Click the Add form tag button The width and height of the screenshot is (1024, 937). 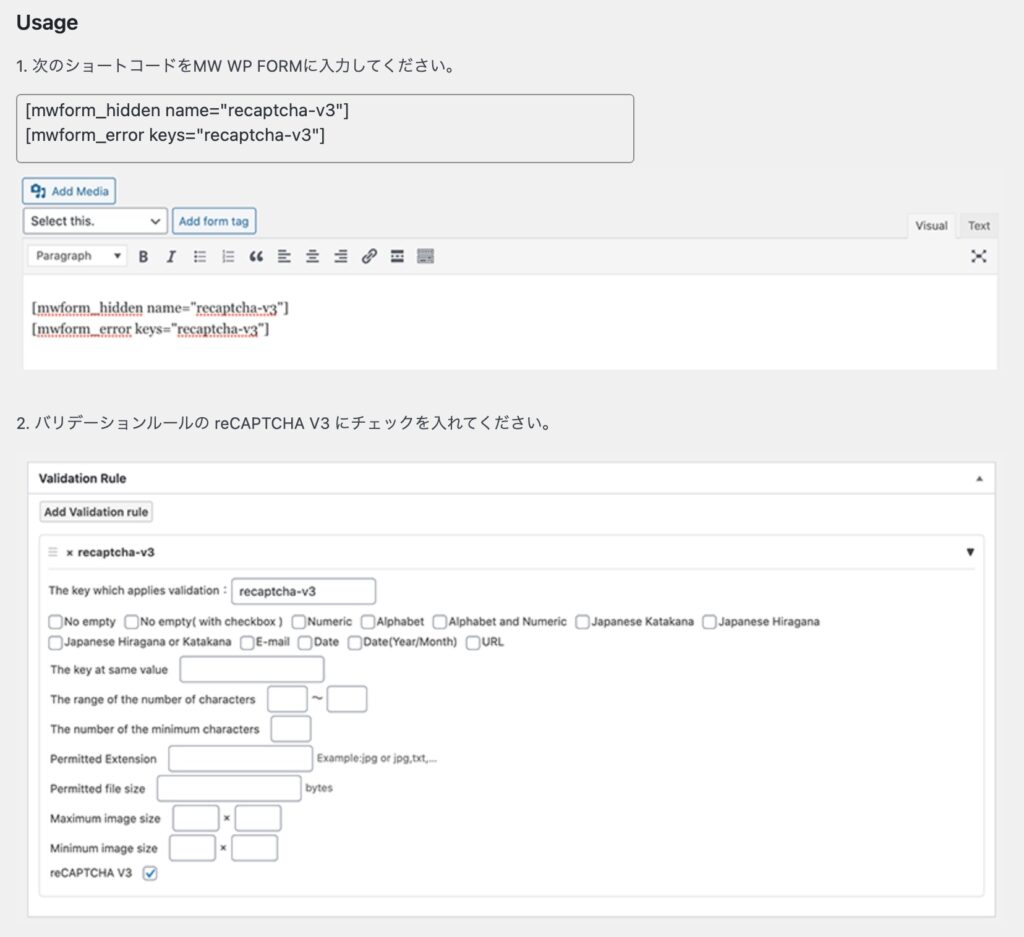(214, 221)
